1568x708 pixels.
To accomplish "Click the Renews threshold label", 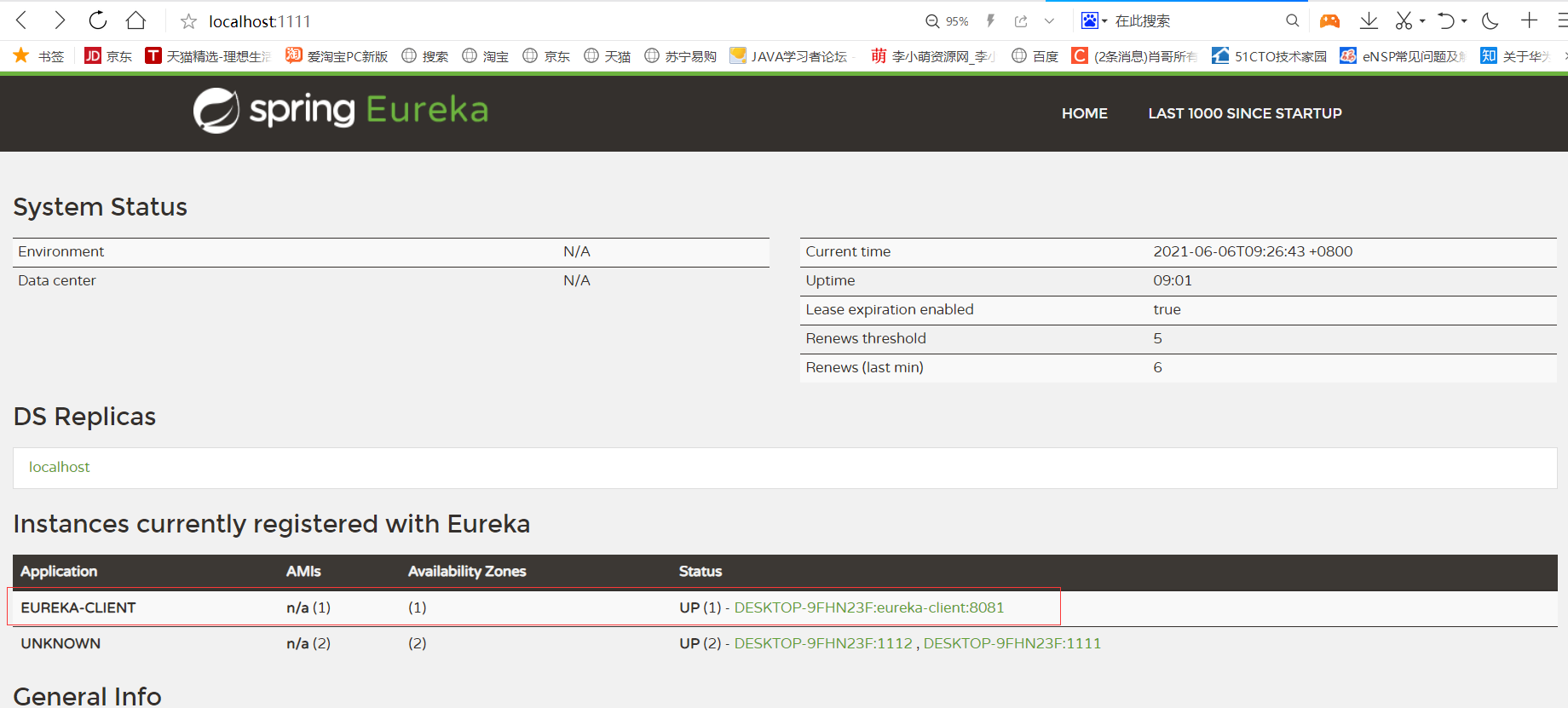I will click(x=866, y=338).
